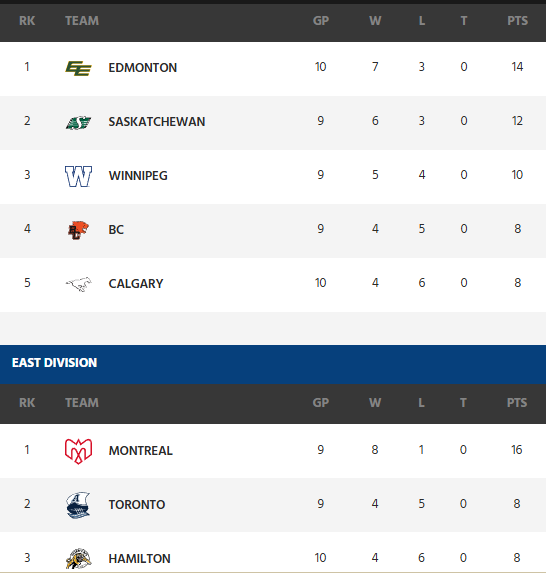Screen dimensions: 546x573
Task: Click the HAMILTON team name
Action: 139,559
